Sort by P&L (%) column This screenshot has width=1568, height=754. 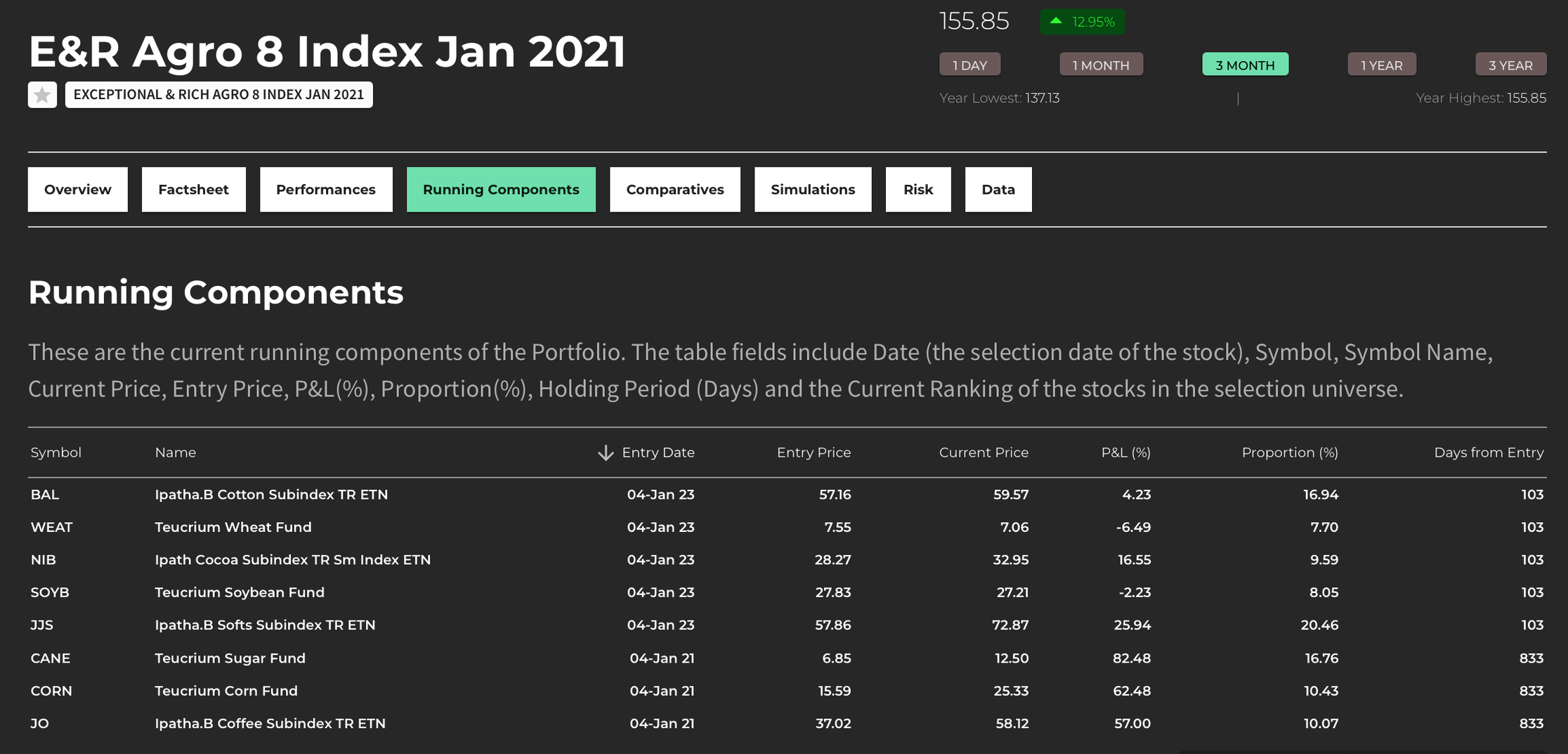(x=1125, y=453)
